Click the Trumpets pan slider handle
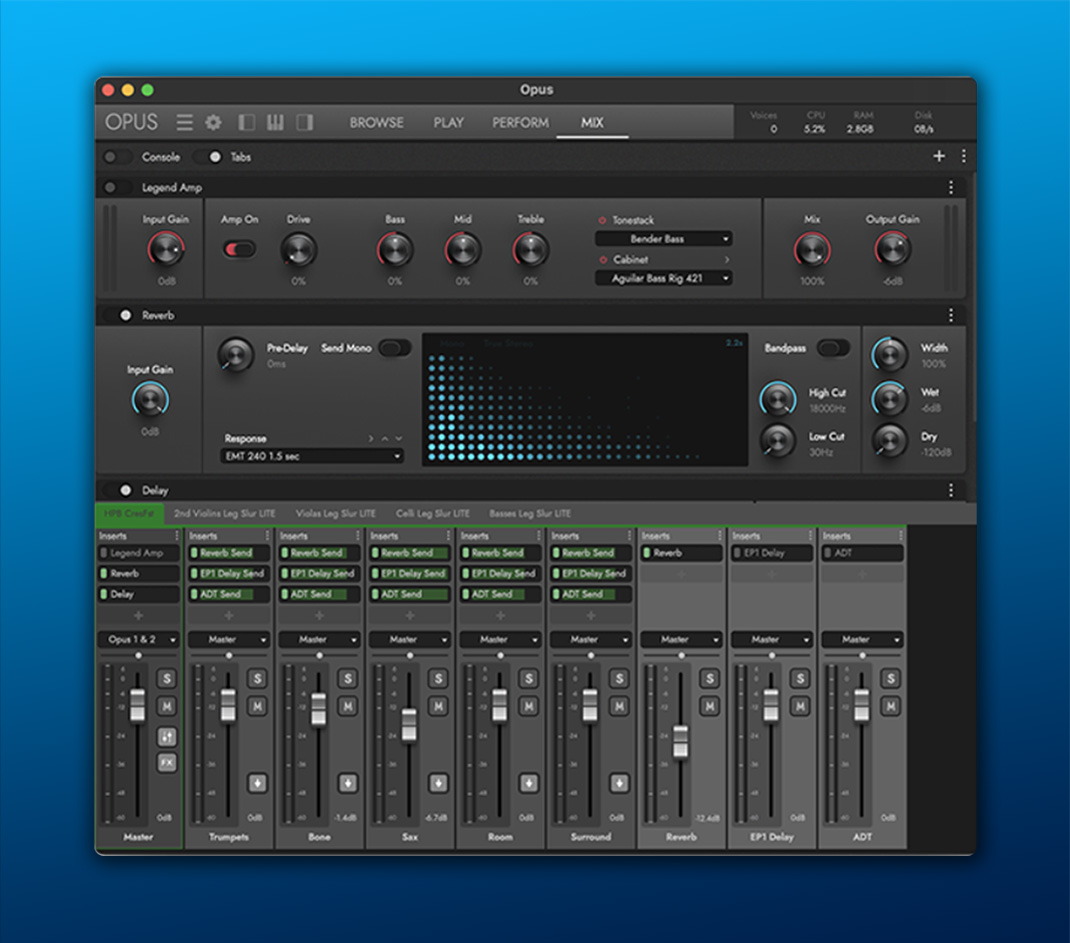 pos(229,655)
